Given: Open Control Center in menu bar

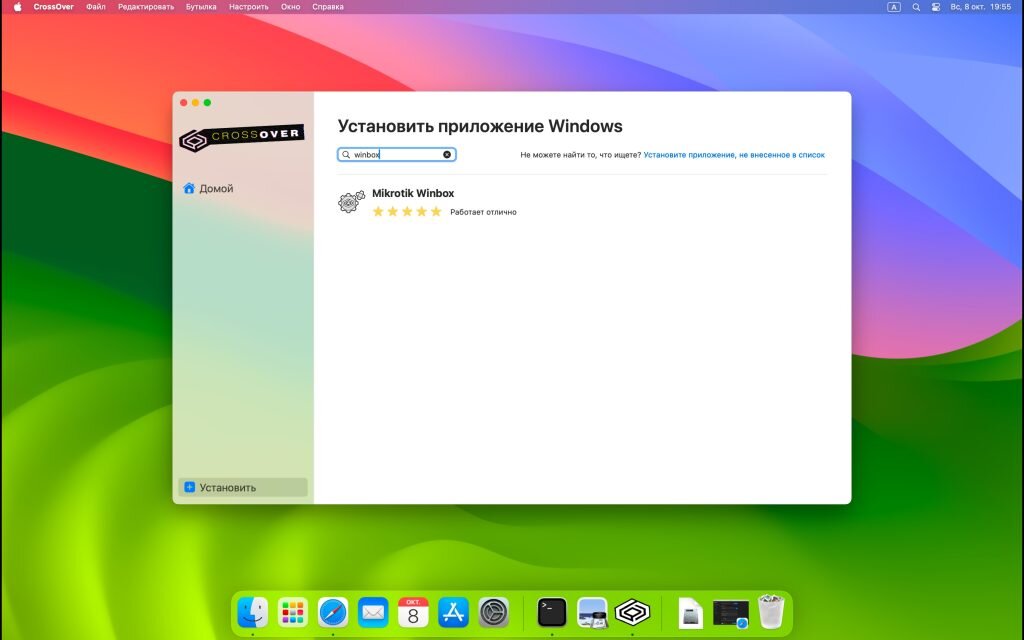Looking at the screenshot, I should 936,7.
